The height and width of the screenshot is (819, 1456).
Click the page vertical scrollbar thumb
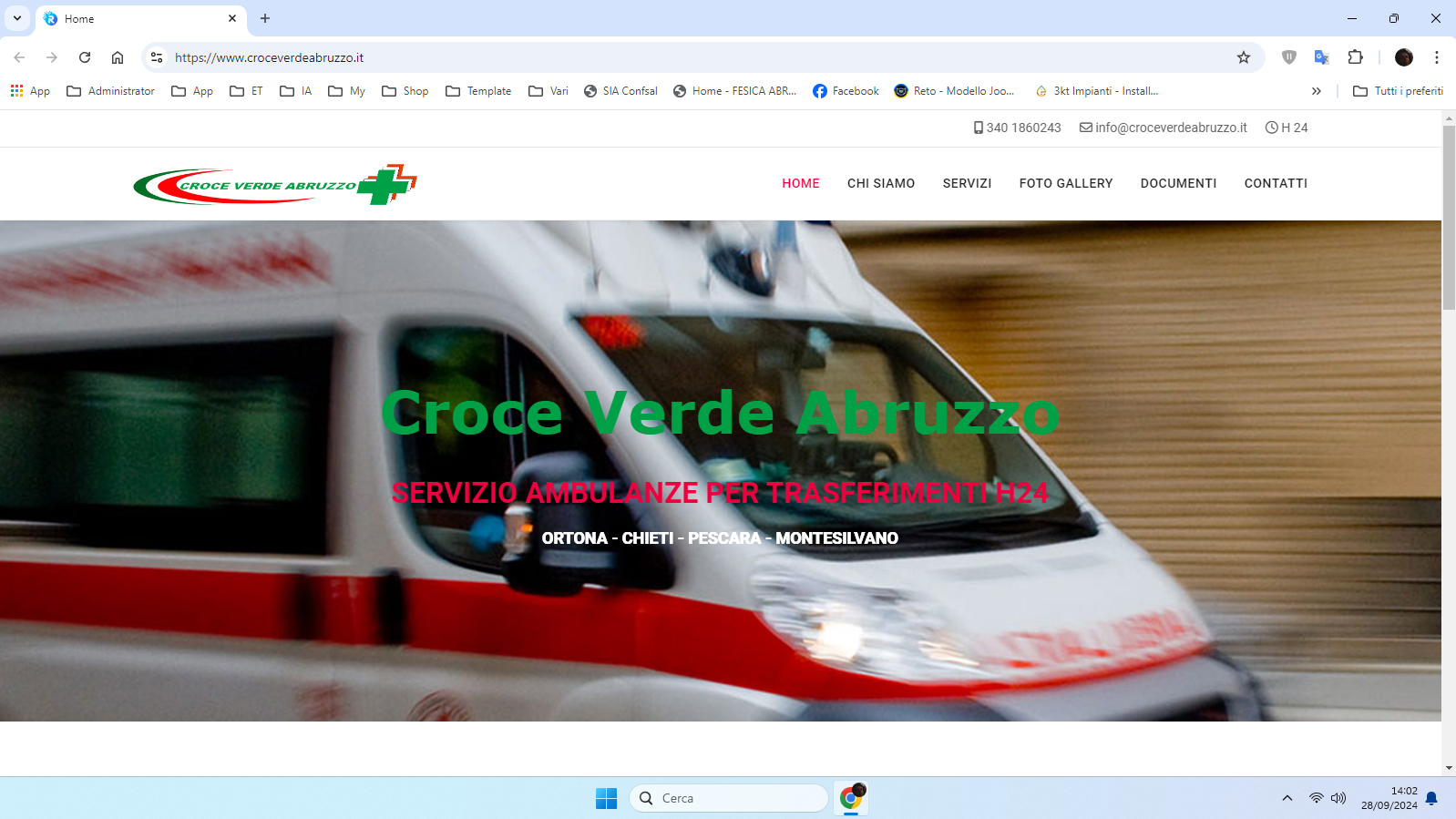click(1449, 217)
